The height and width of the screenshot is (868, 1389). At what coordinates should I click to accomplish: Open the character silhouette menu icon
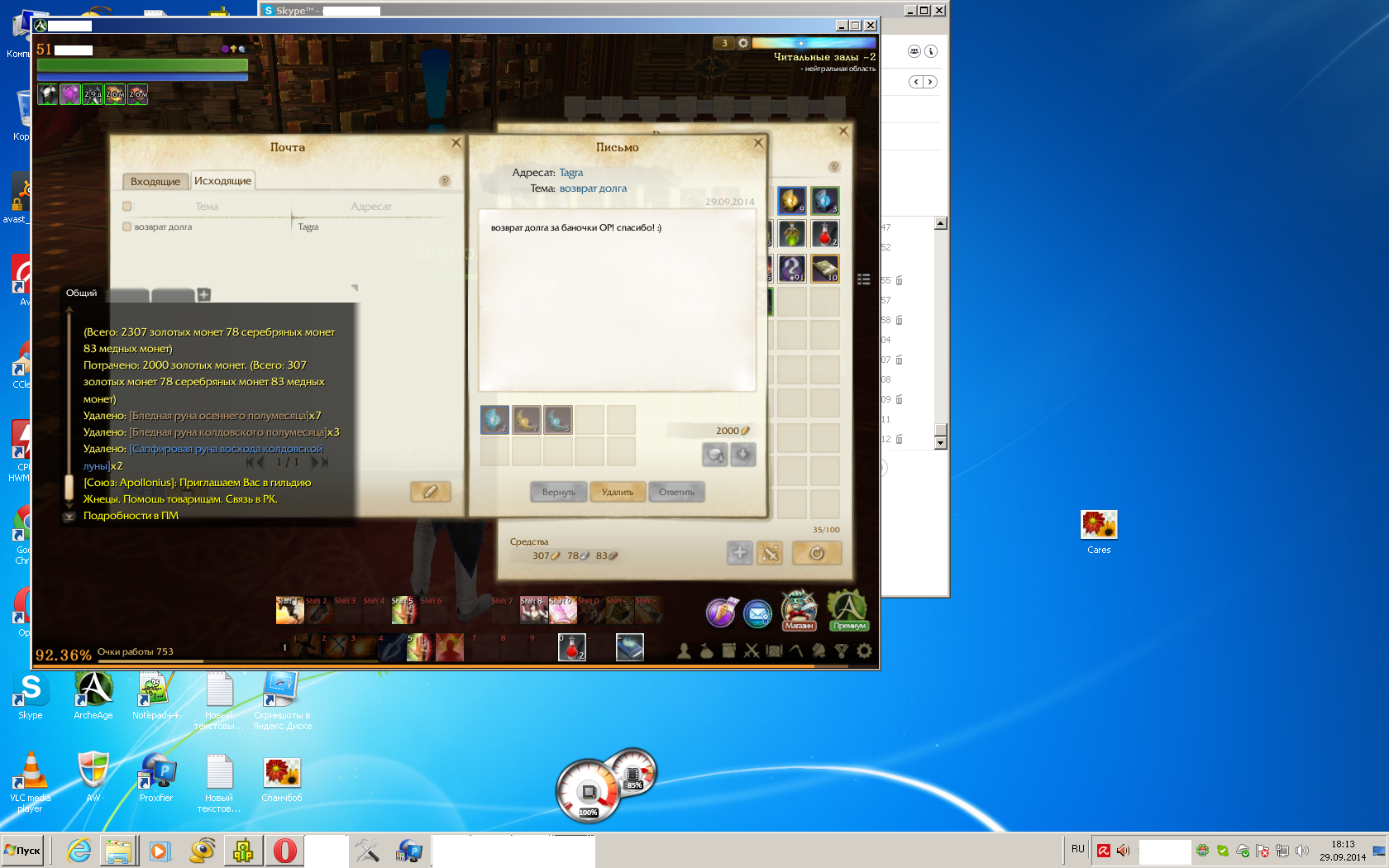point(684,651)
